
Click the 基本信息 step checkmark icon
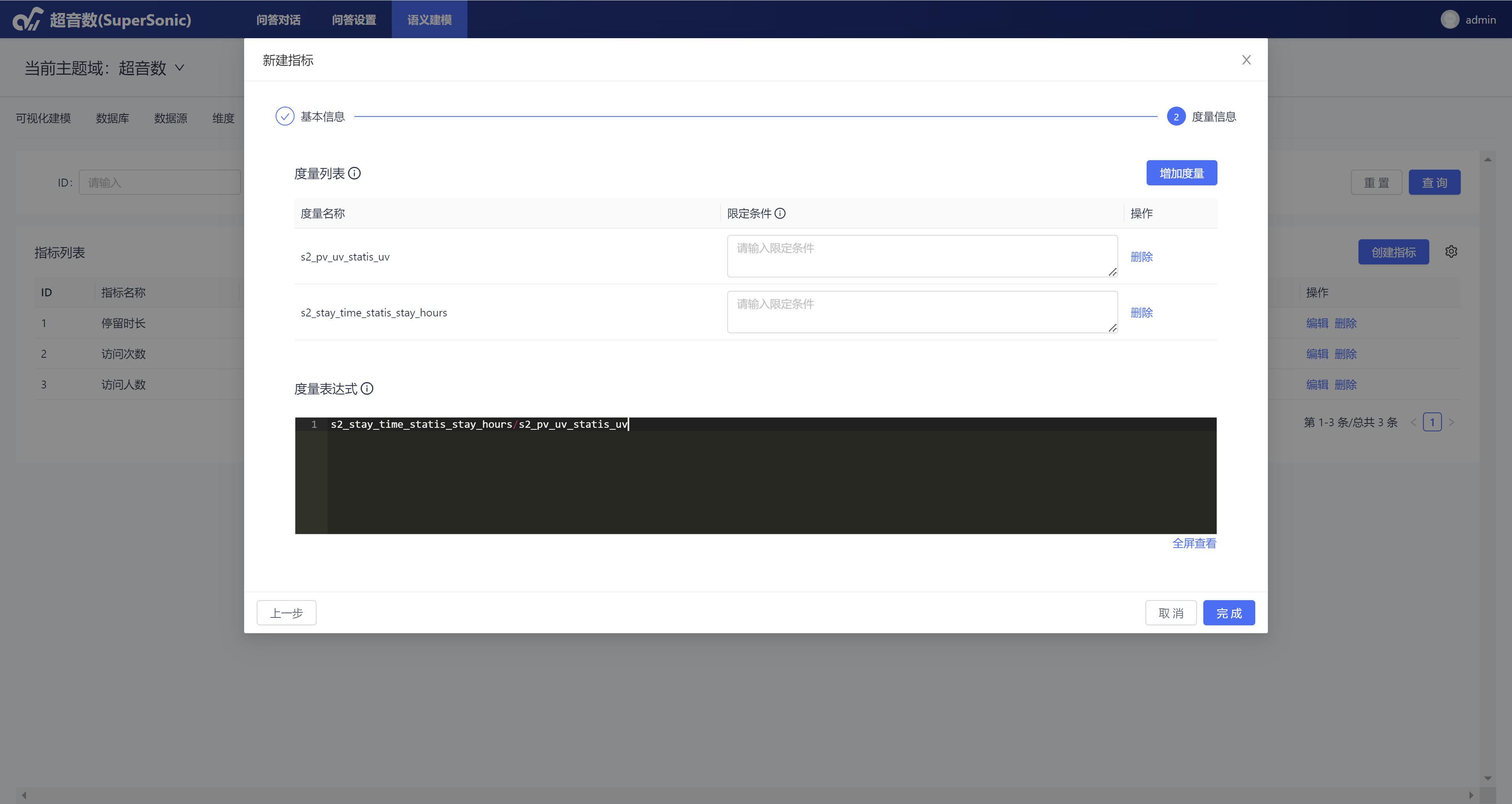[285, 117]
